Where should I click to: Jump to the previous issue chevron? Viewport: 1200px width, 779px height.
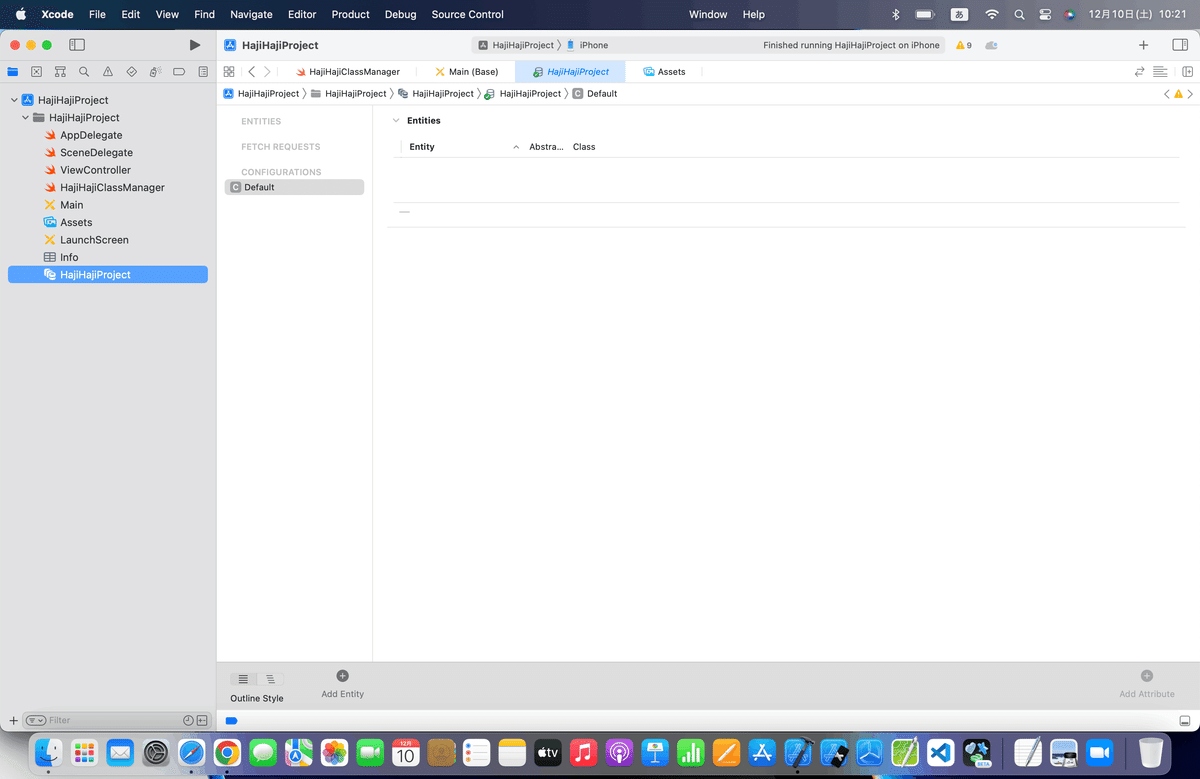pos(1167,93)
